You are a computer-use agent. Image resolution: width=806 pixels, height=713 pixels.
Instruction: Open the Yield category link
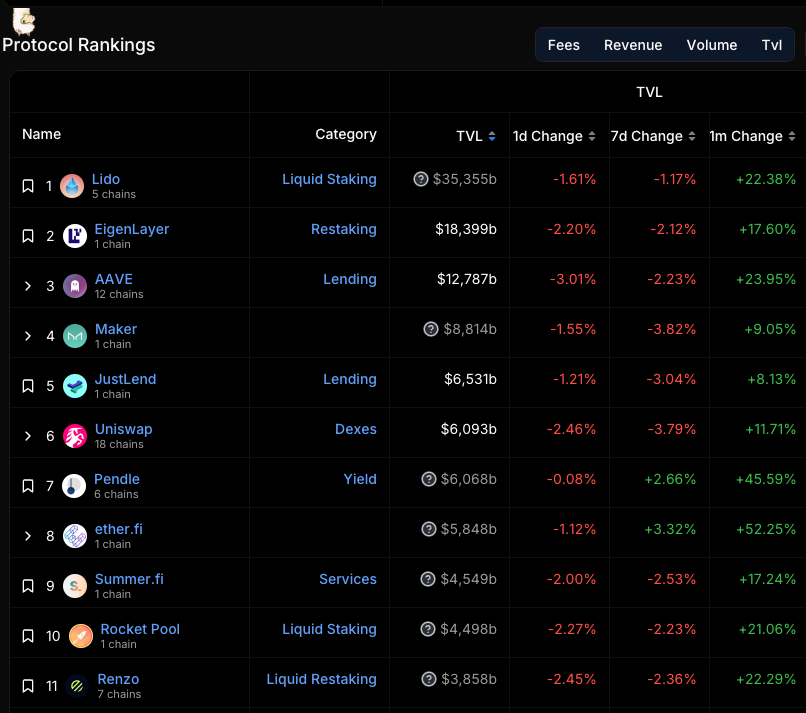[x=360, y=479]
